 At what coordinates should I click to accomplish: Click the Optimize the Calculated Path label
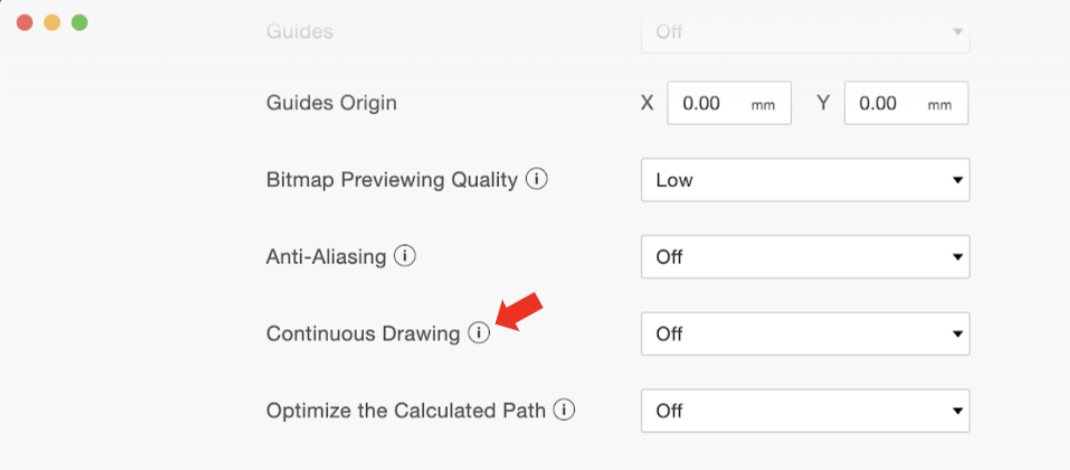(406, 411)
